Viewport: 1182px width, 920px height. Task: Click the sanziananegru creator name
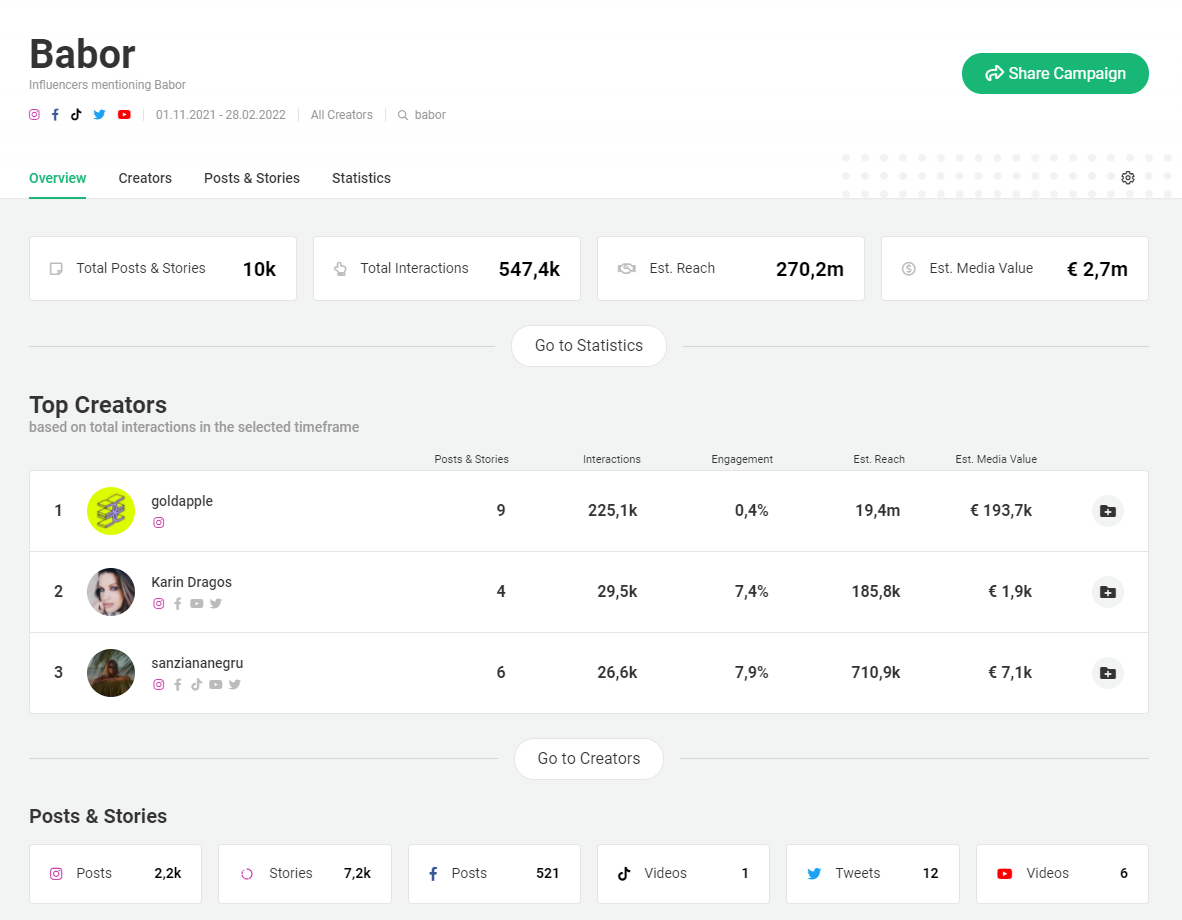[197, 664]
